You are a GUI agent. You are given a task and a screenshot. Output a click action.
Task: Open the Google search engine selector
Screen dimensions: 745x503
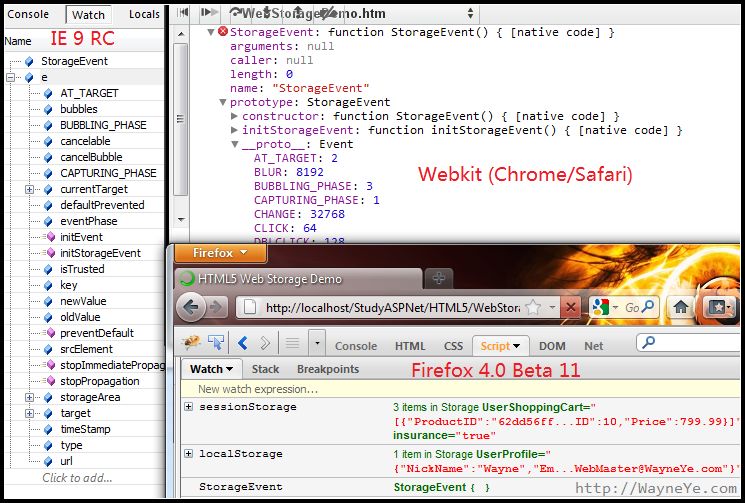click(x=604, y=308)
